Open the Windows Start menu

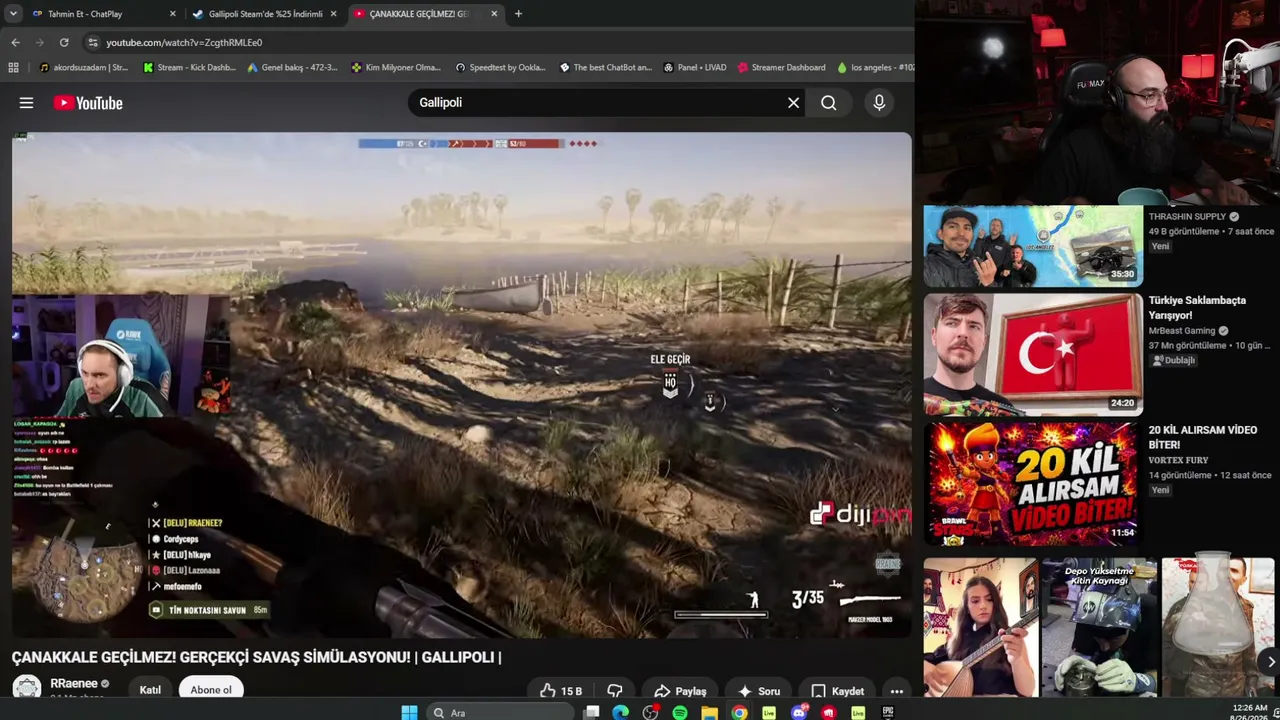pos(409,712)
